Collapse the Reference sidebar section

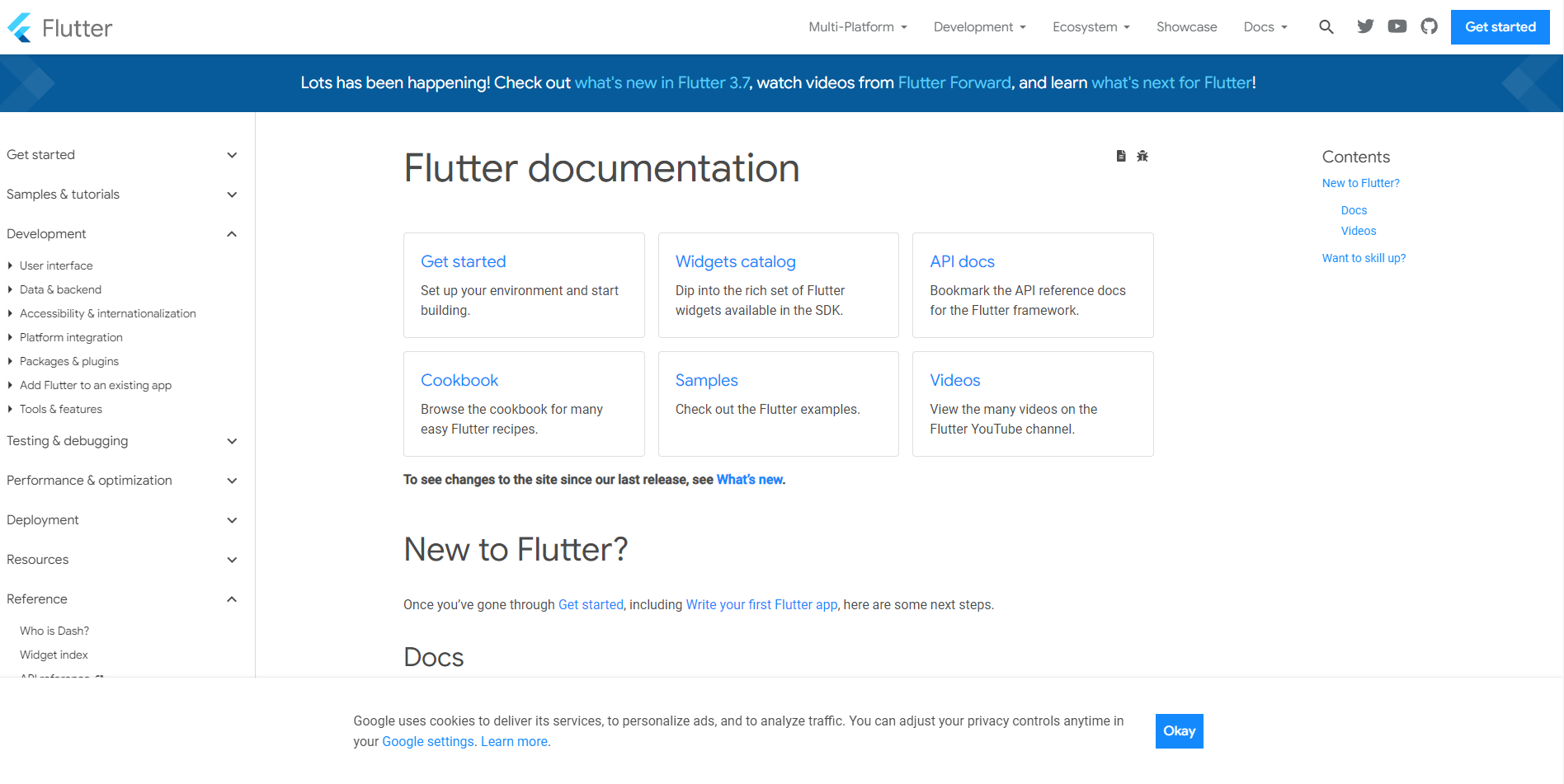[x=122, y=599]
